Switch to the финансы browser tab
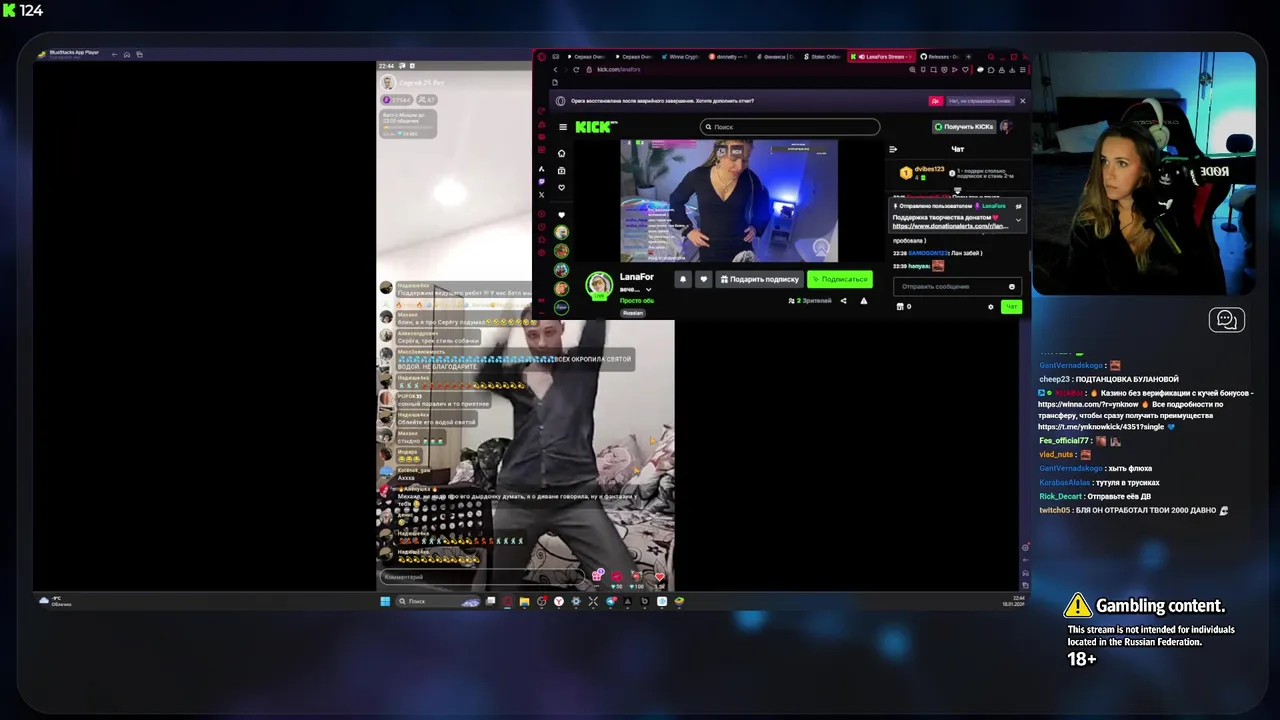The image size is (1280, 720). (x=777, y=57)
